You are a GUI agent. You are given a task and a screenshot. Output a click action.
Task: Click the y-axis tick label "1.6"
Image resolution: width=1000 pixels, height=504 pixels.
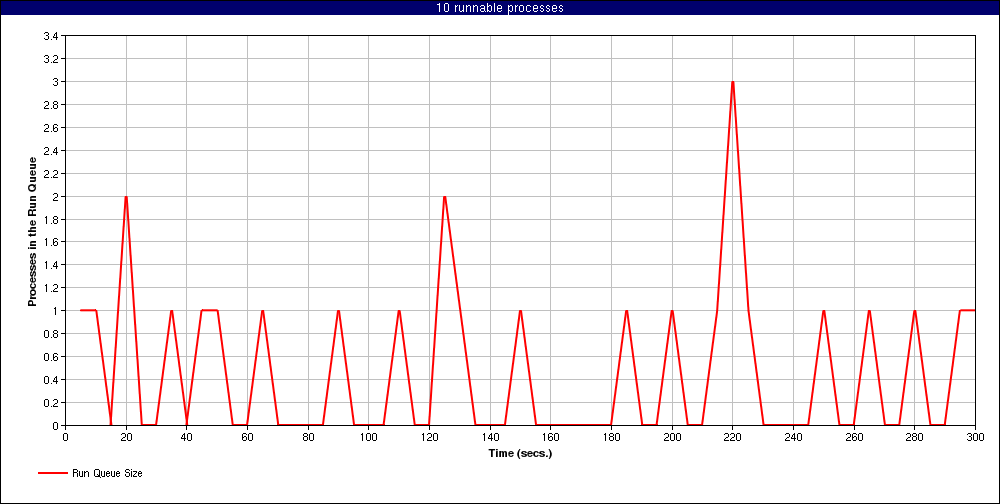click(50, 242)
